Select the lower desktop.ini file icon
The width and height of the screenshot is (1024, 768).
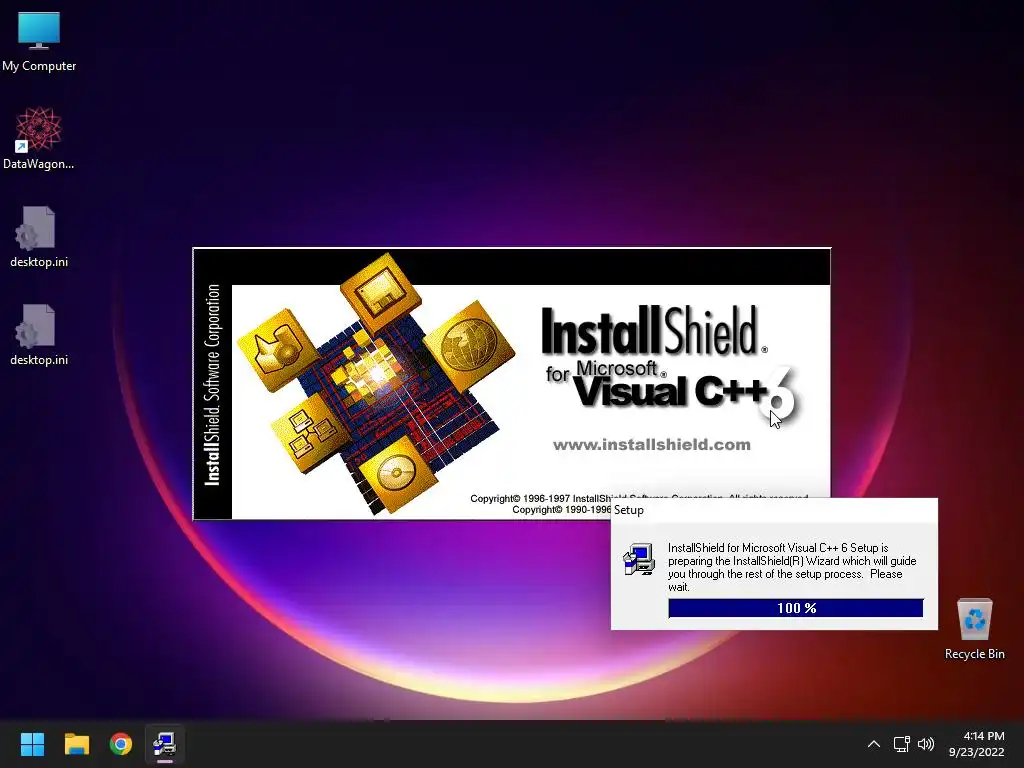click(x=39, y=334)
